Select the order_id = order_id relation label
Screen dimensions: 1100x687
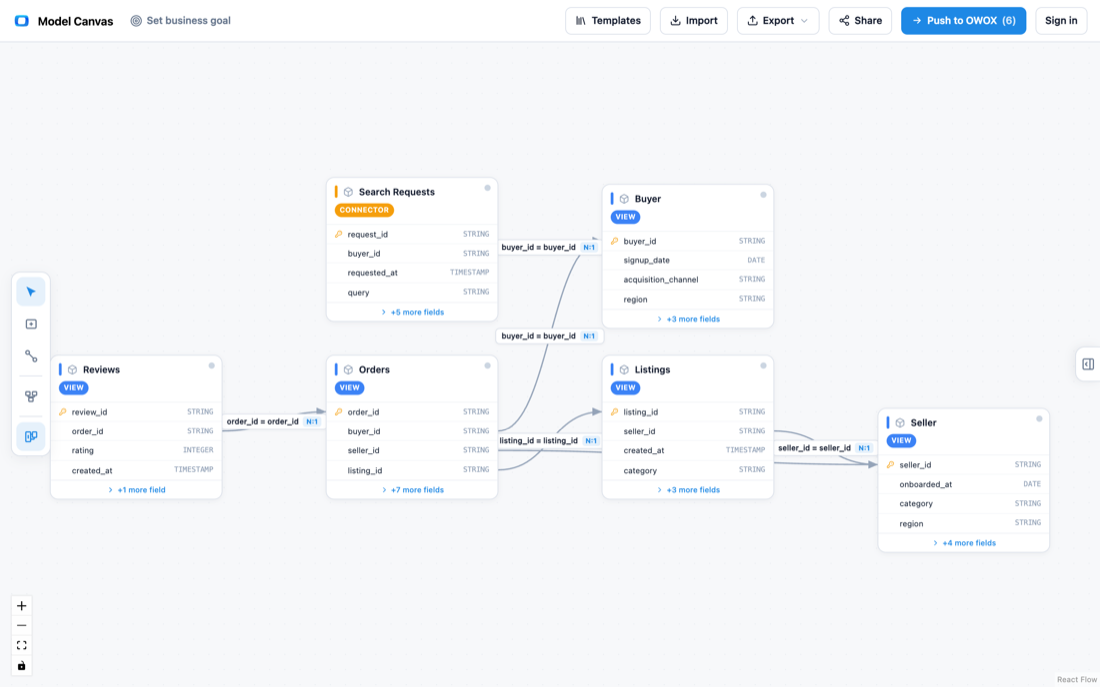point(273,422)
